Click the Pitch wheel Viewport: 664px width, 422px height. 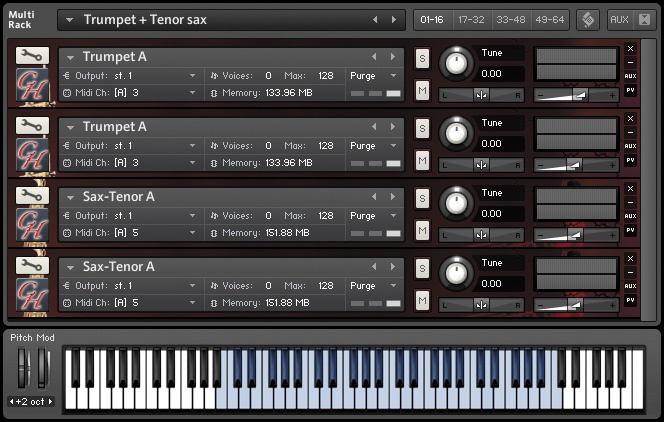(x=22, y=367)
